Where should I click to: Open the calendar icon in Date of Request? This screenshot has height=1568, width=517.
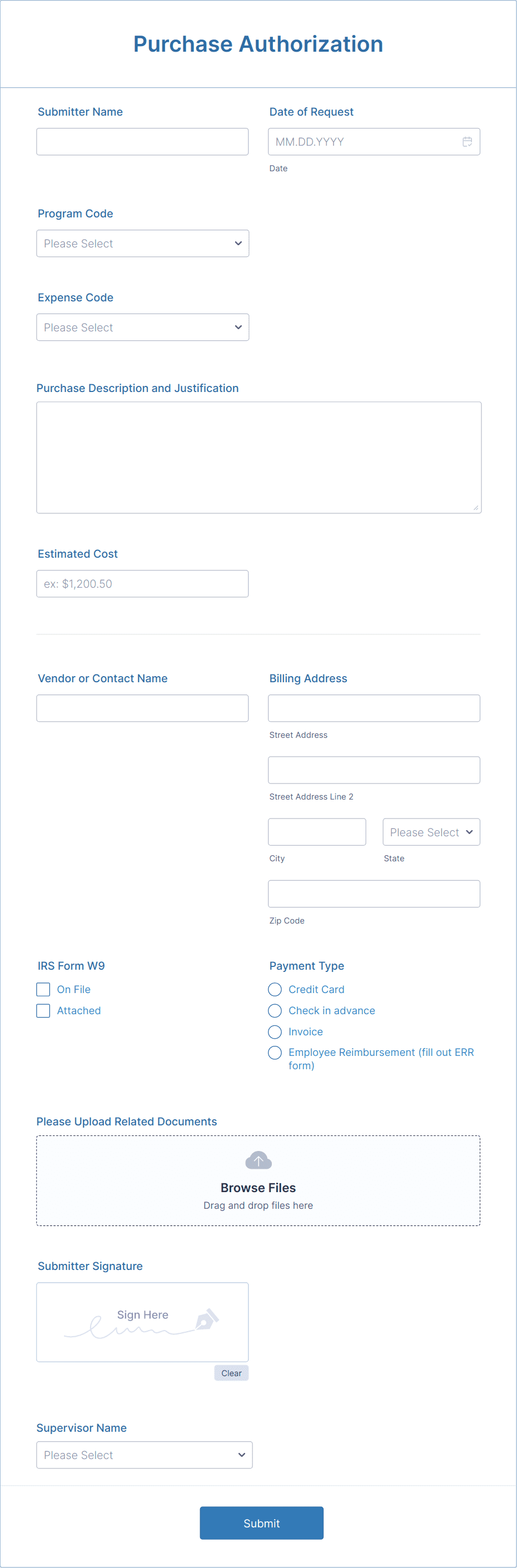[x=467, y=142]
